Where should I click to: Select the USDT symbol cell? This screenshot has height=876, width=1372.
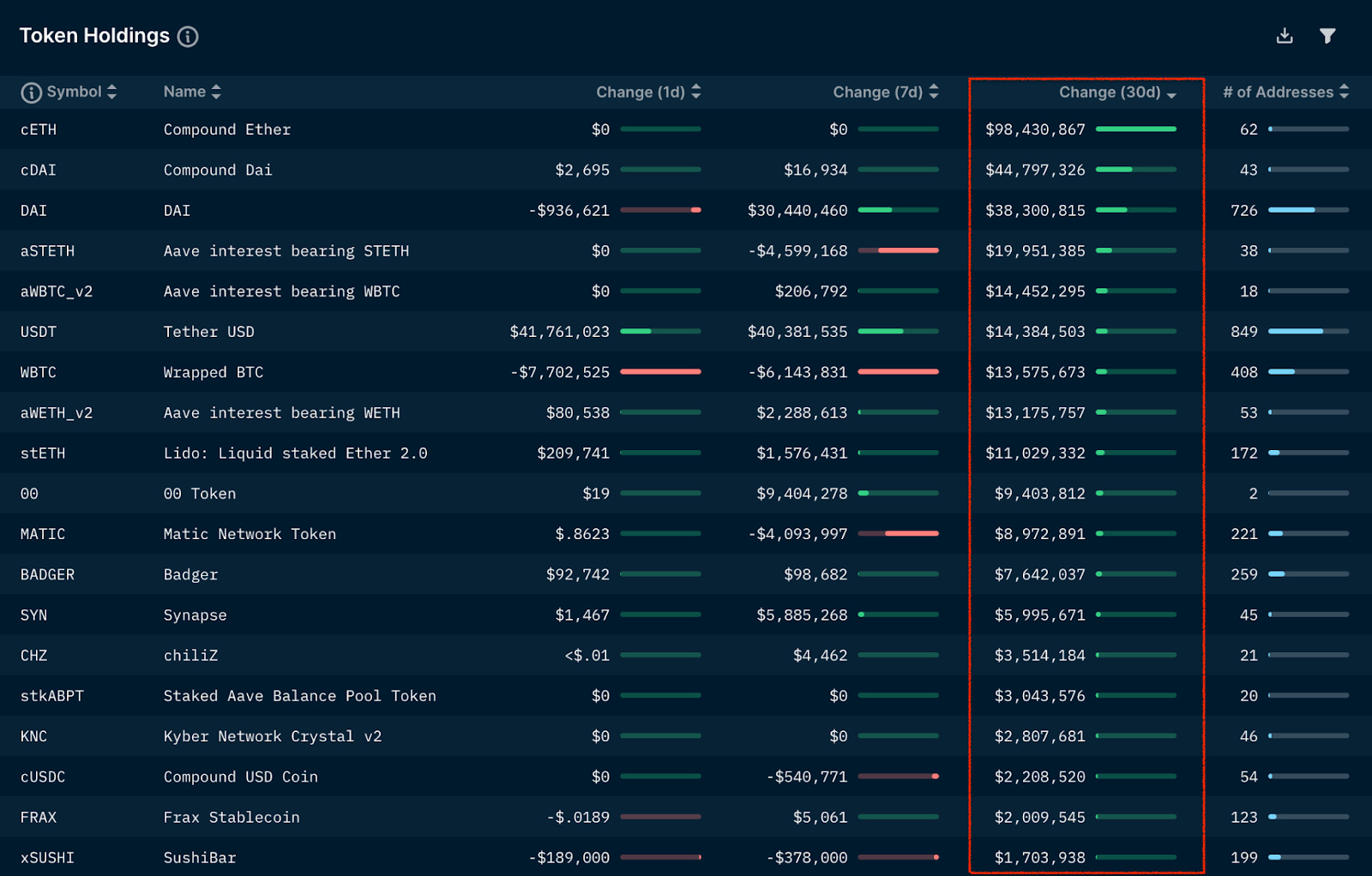39,332
